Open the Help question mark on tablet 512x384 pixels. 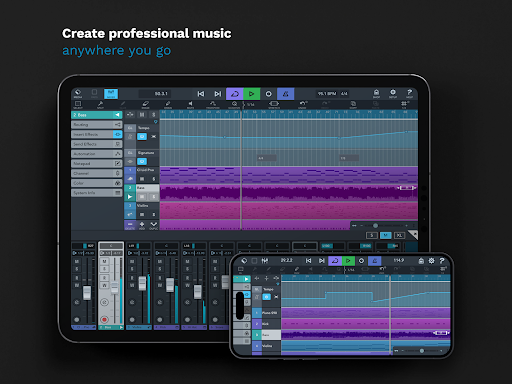pyautogui.click(x=409, y=93)
